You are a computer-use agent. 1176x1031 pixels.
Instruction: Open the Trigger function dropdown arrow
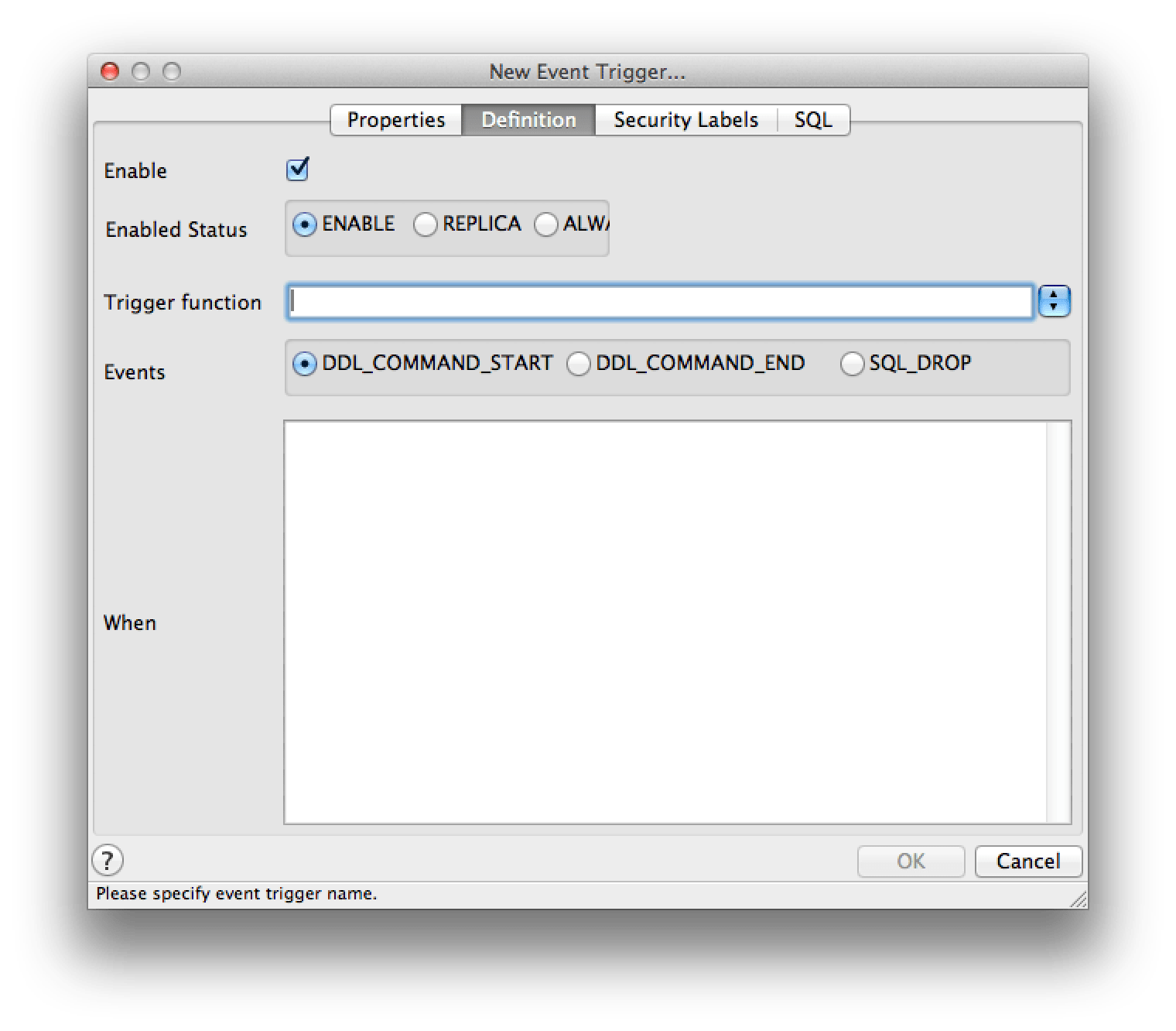(x=1054, y=301)
